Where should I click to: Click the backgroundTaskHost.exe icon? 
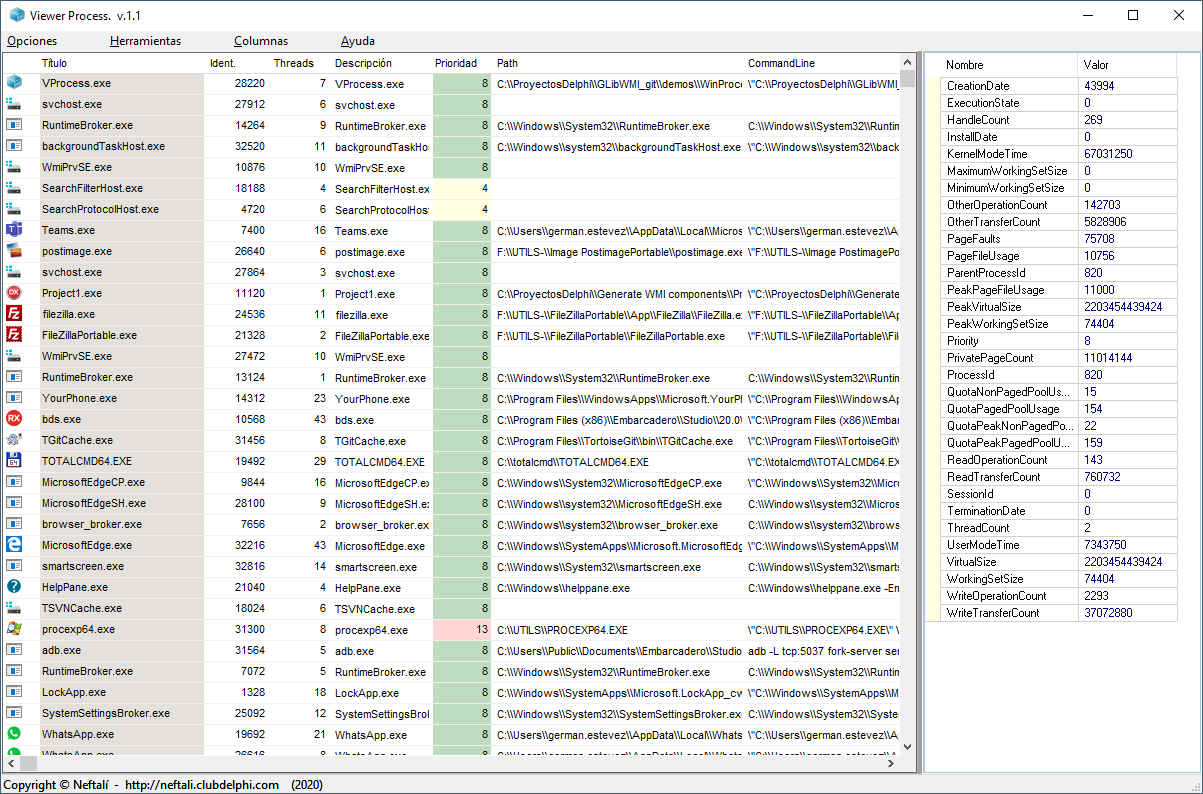click(14, 146)
